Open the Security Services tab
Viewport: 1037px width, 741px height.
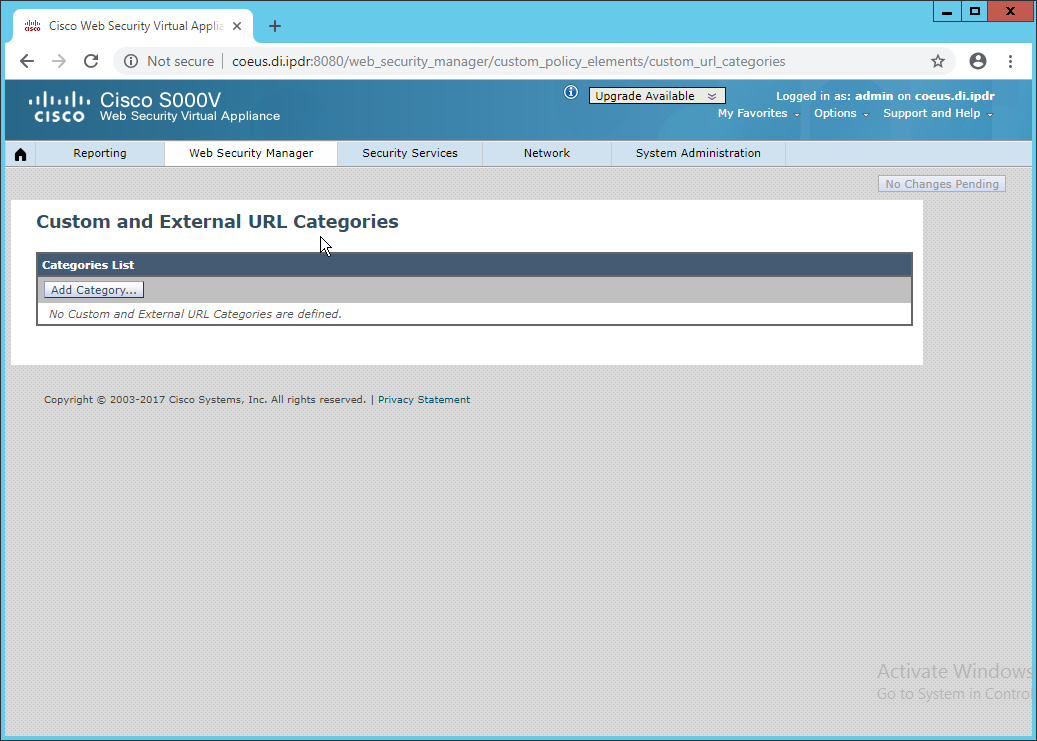(410, 153)
